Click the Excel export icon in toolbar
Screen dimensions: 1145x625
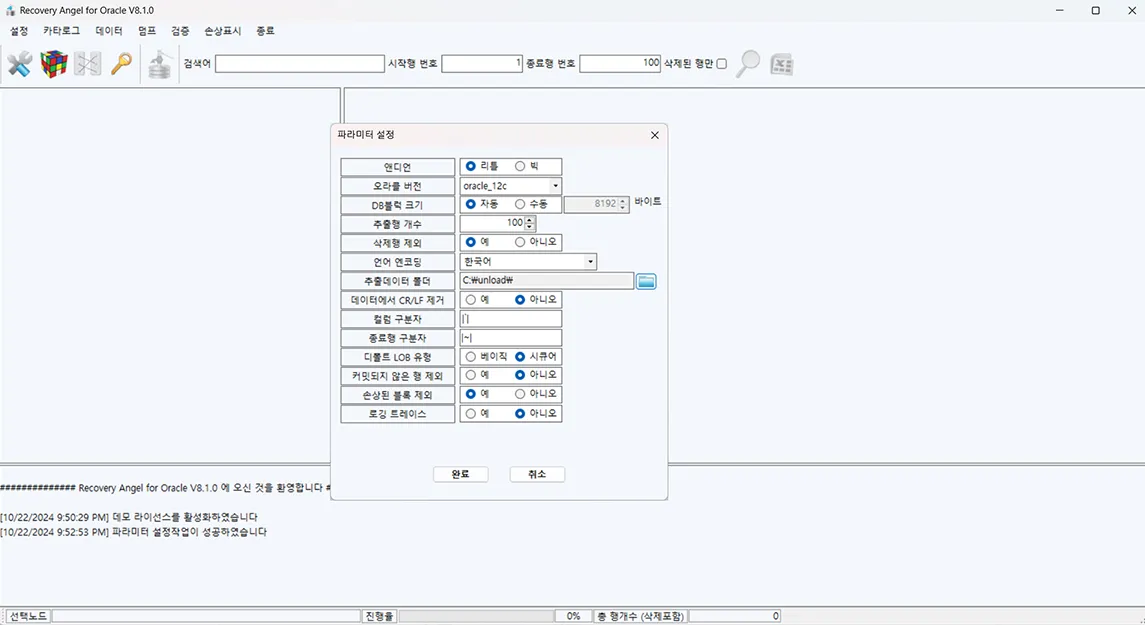coord(782,65)
